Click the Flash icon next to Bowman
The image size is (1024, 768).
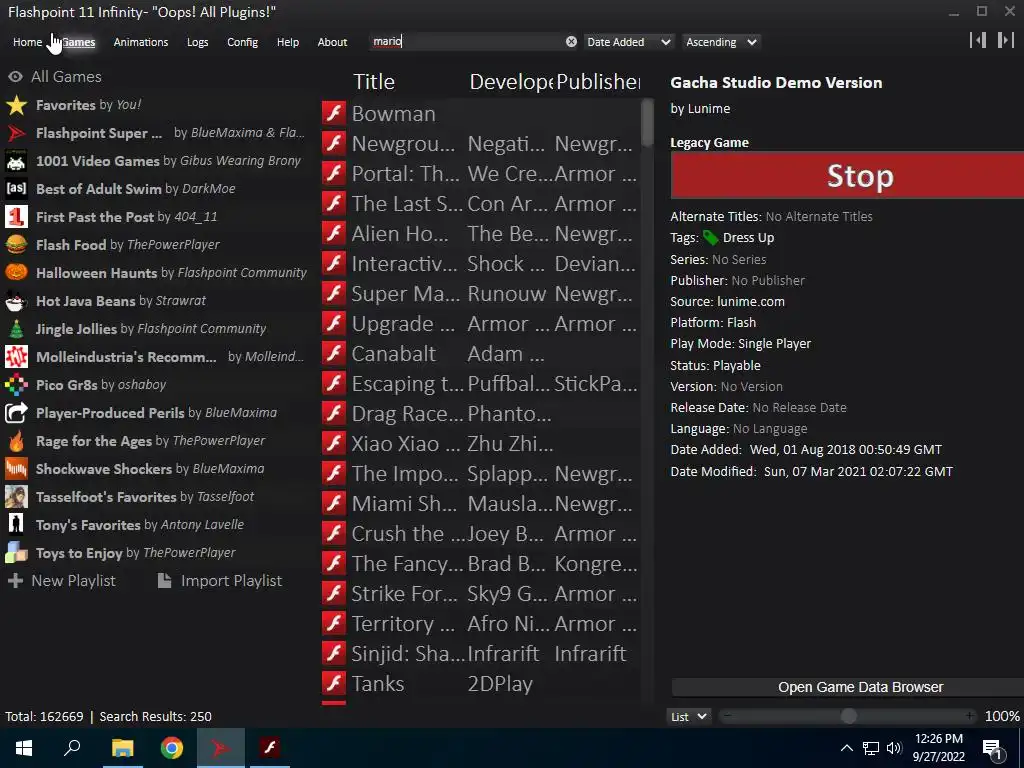point(334,113)
